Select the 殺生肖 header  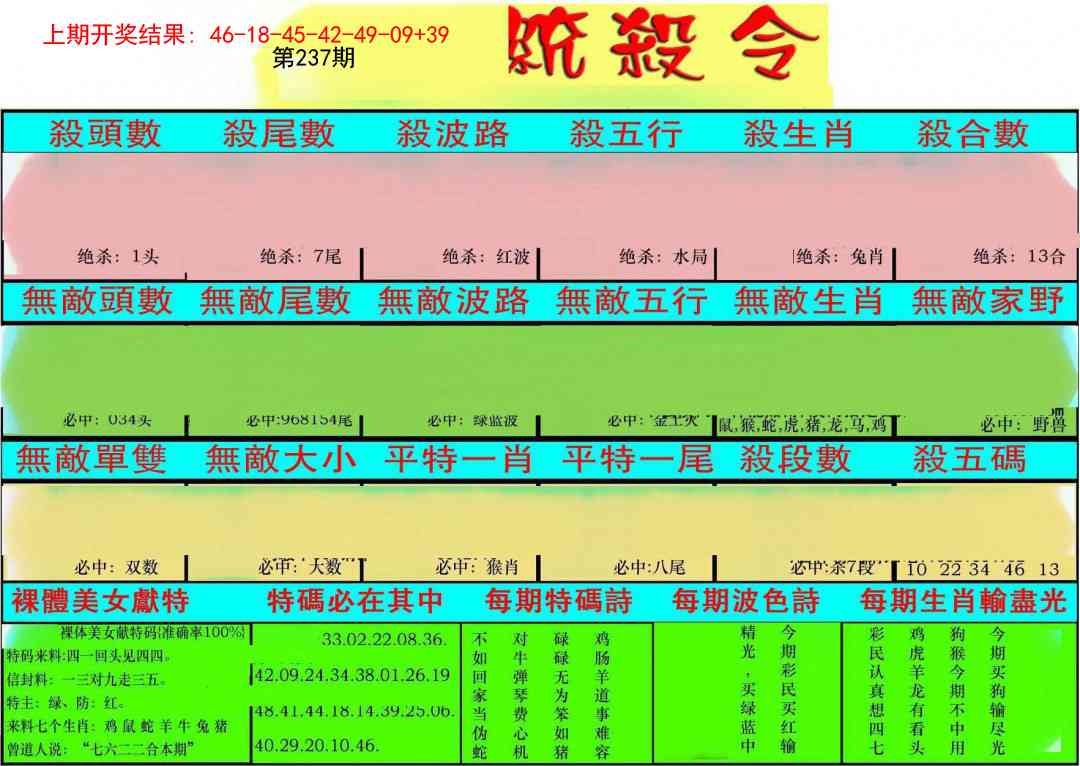click(x=798, y=134)
